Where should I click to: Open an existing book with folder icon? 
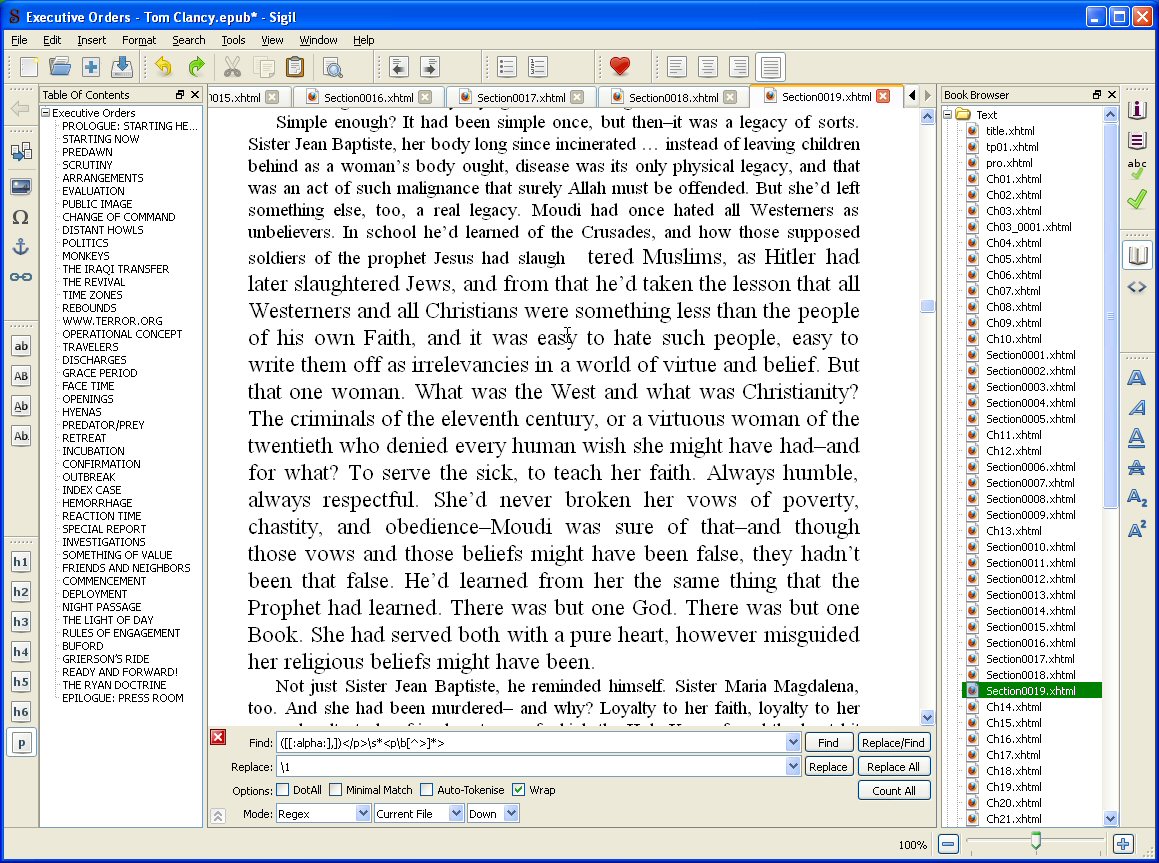point(60,67)
